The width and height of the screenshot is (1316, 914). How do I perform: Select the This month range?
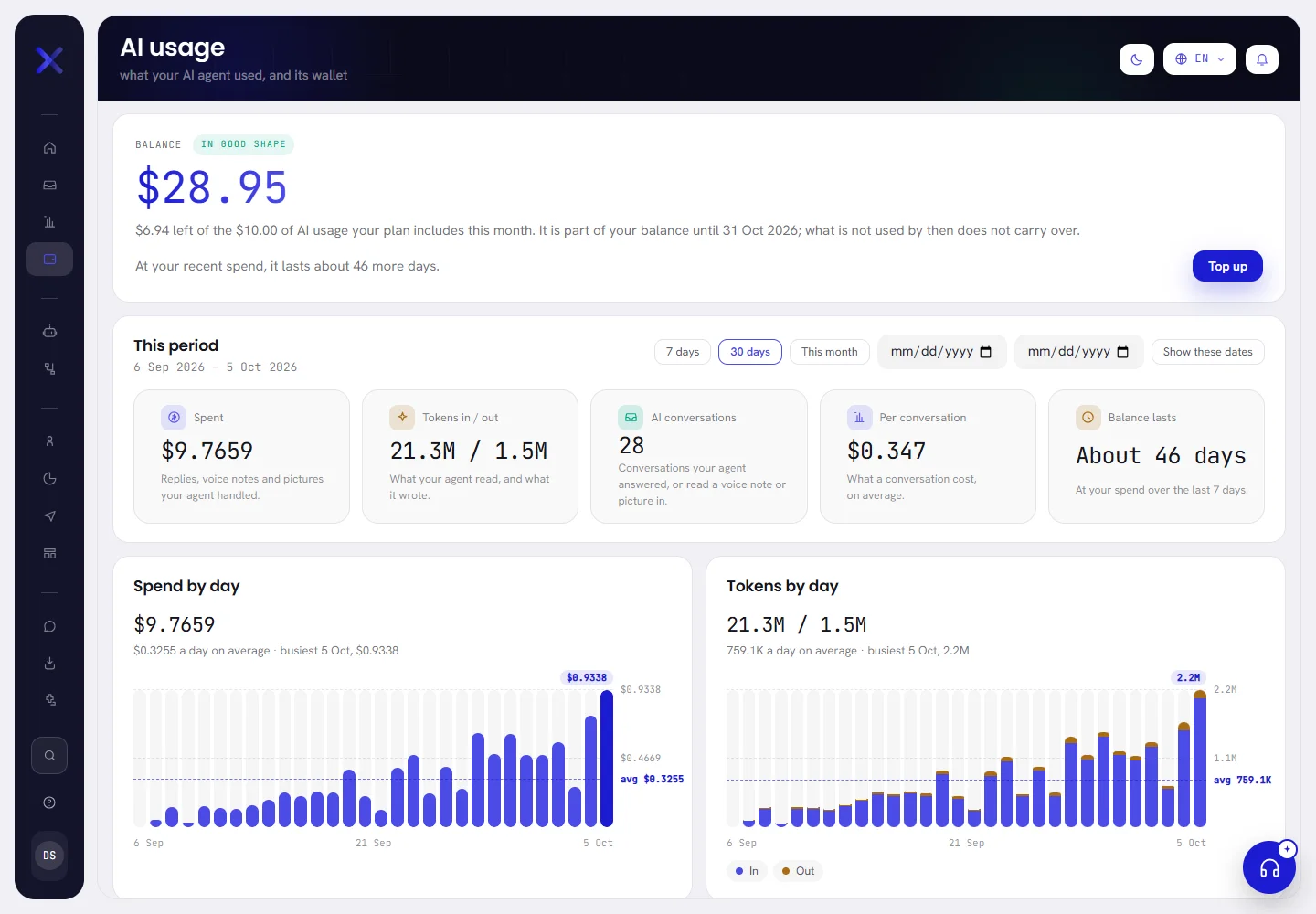point(830,352)
